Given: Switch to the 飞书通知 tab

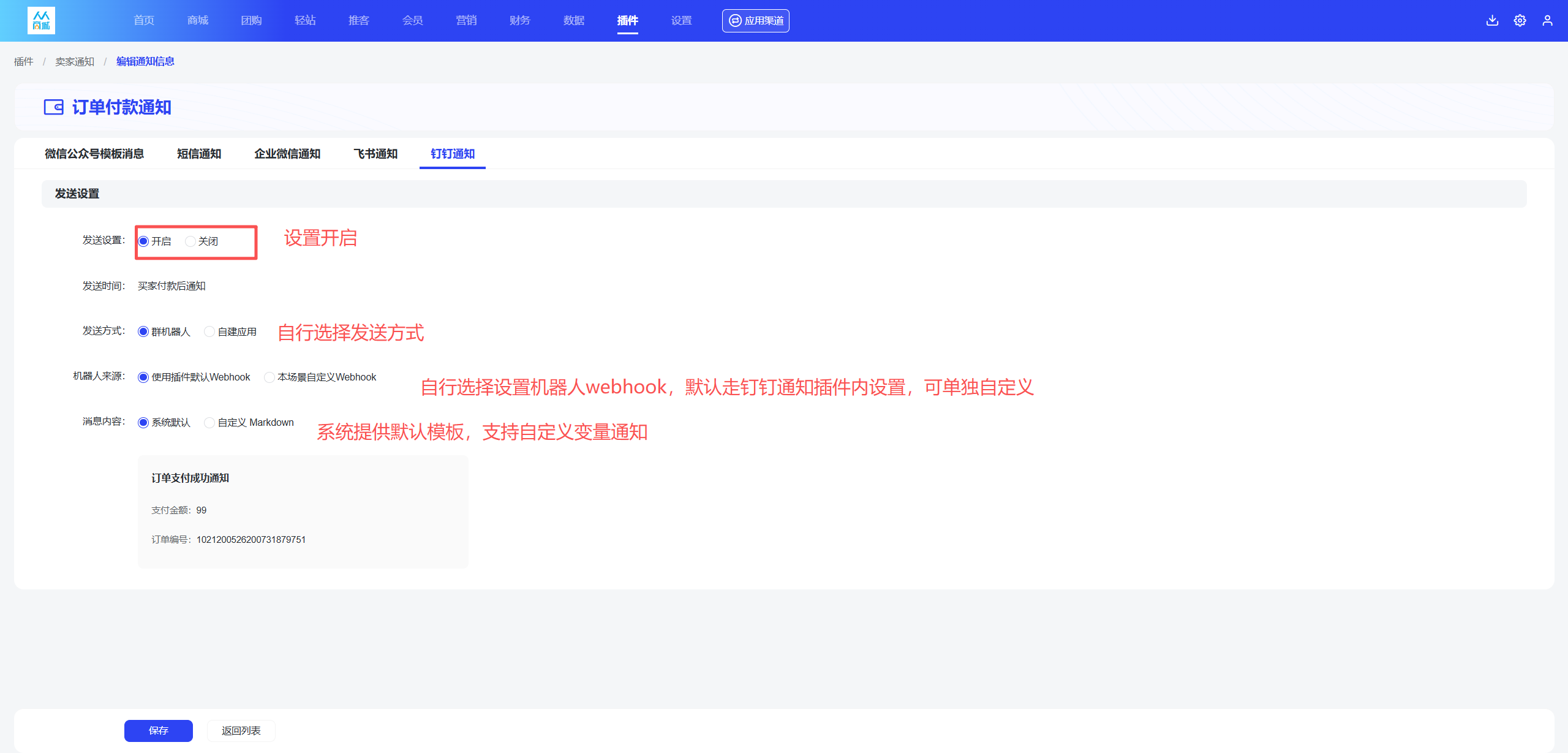Looking at the screenshot, I should click(x=375, y=154).
